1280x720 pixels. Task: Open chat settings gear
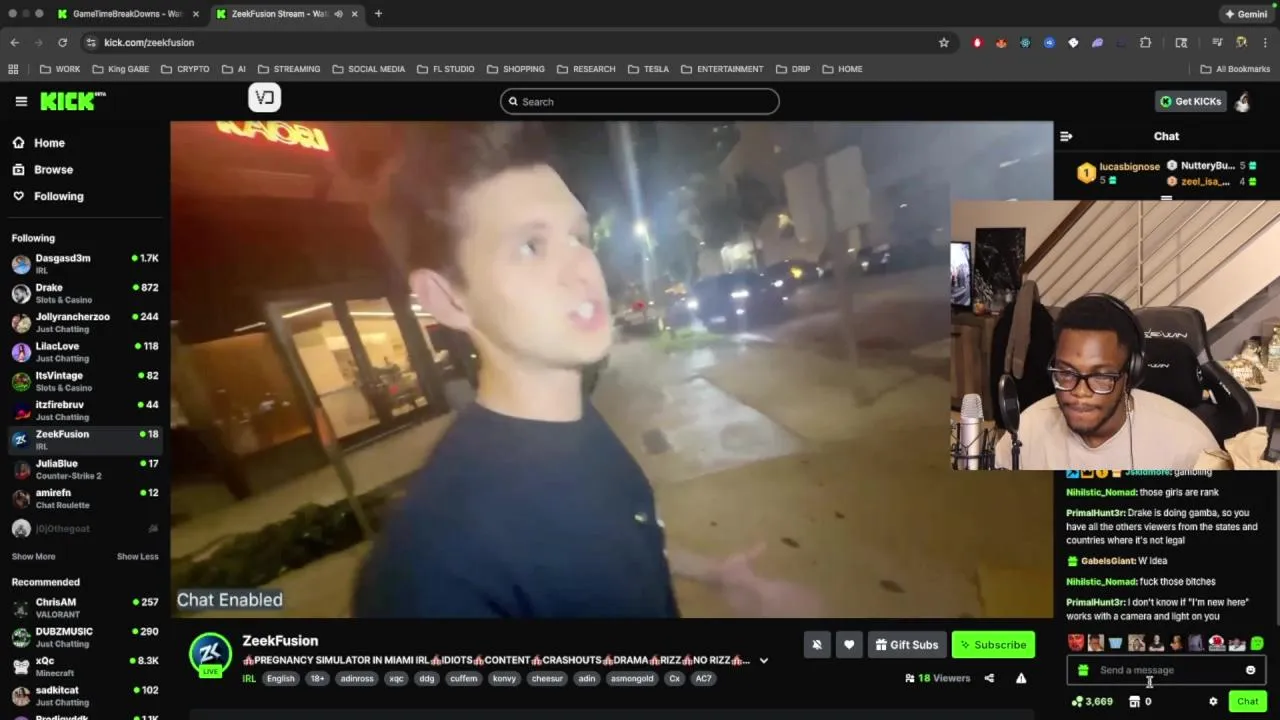click(1213, 702)
